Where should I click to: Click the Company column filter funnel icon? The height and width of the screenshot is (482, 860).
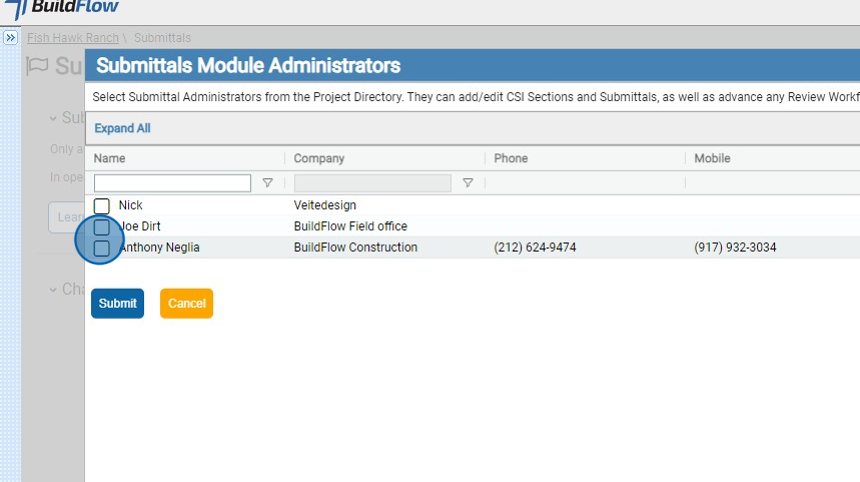click(x=467, y=183)
